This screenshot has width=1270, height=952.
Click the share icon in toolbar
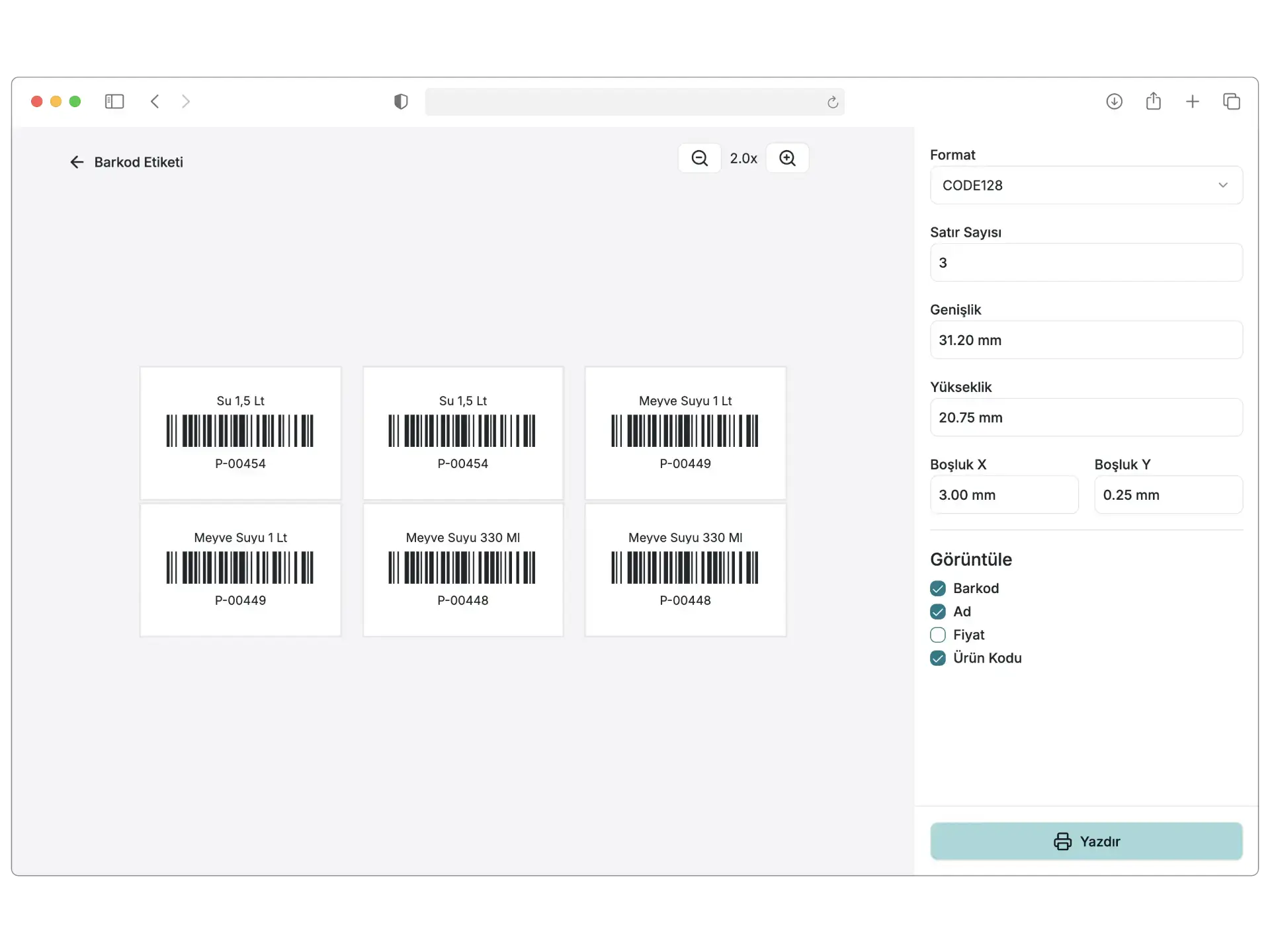point(1153,101)
